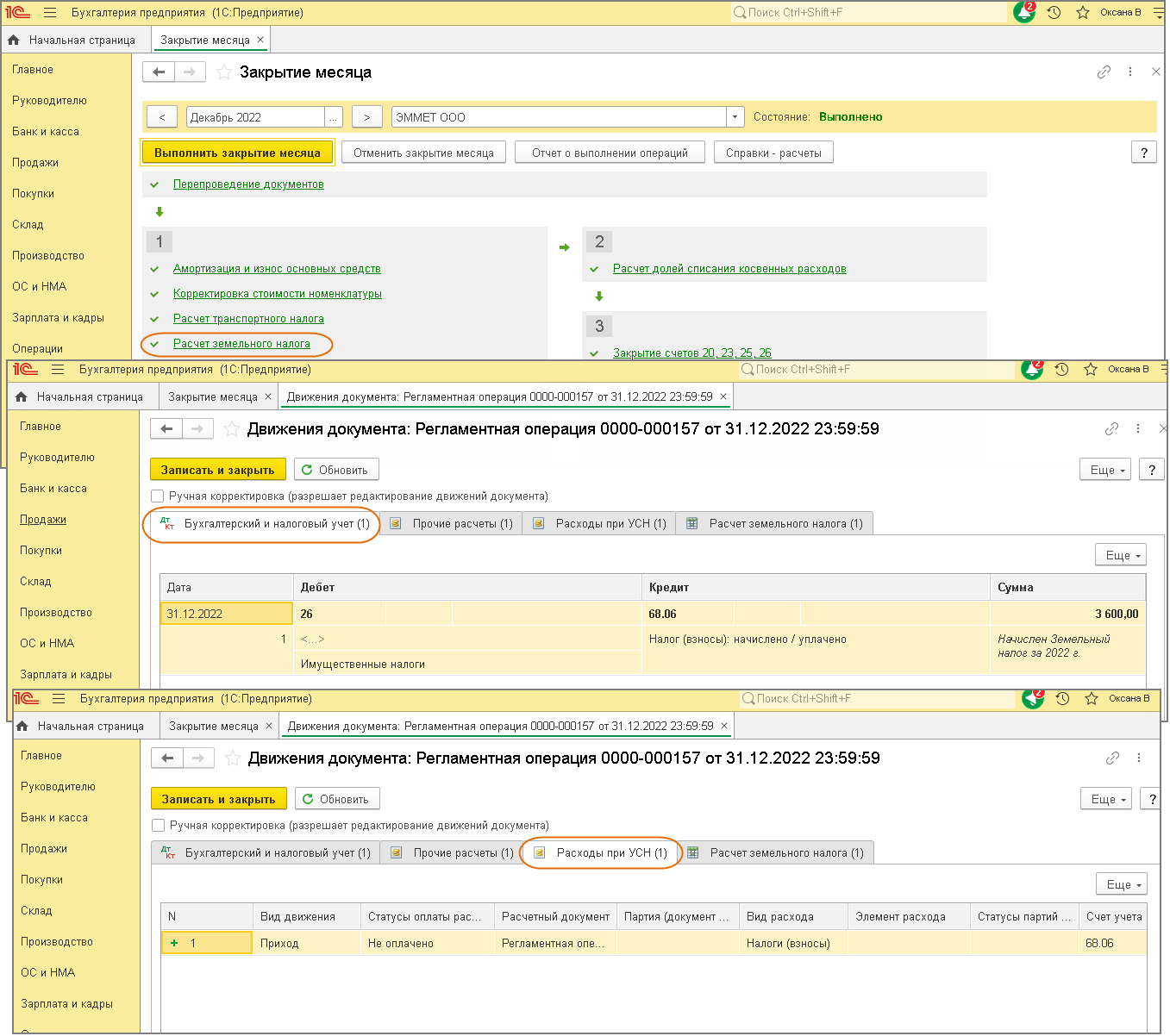Viewport: 1170px width, 1036px height.
Task: Switch to previous month with the < button
Action: pos(162,117)
